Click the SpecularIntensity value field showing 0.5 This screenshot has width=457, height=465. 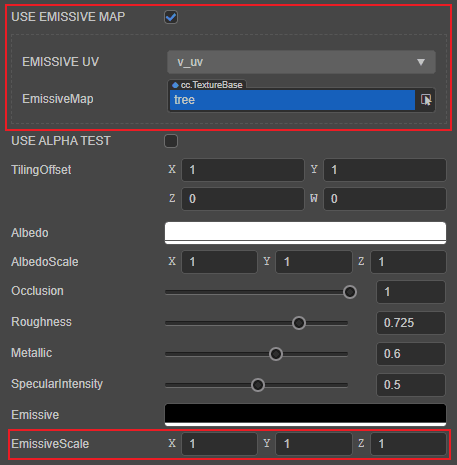(x=411, y=385)
